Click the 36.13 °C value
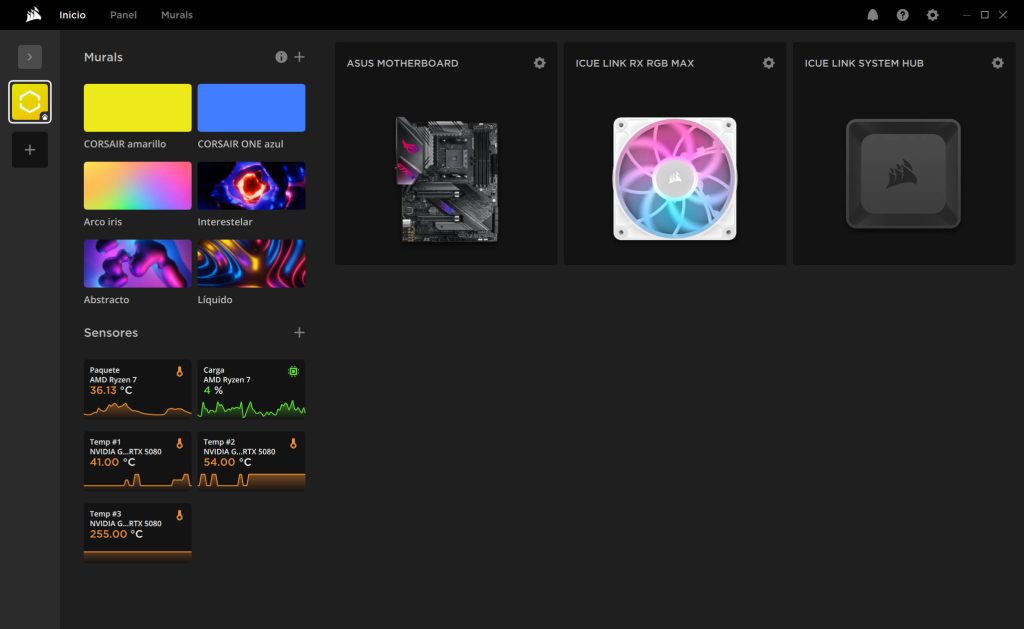 [x=111, y=390]
